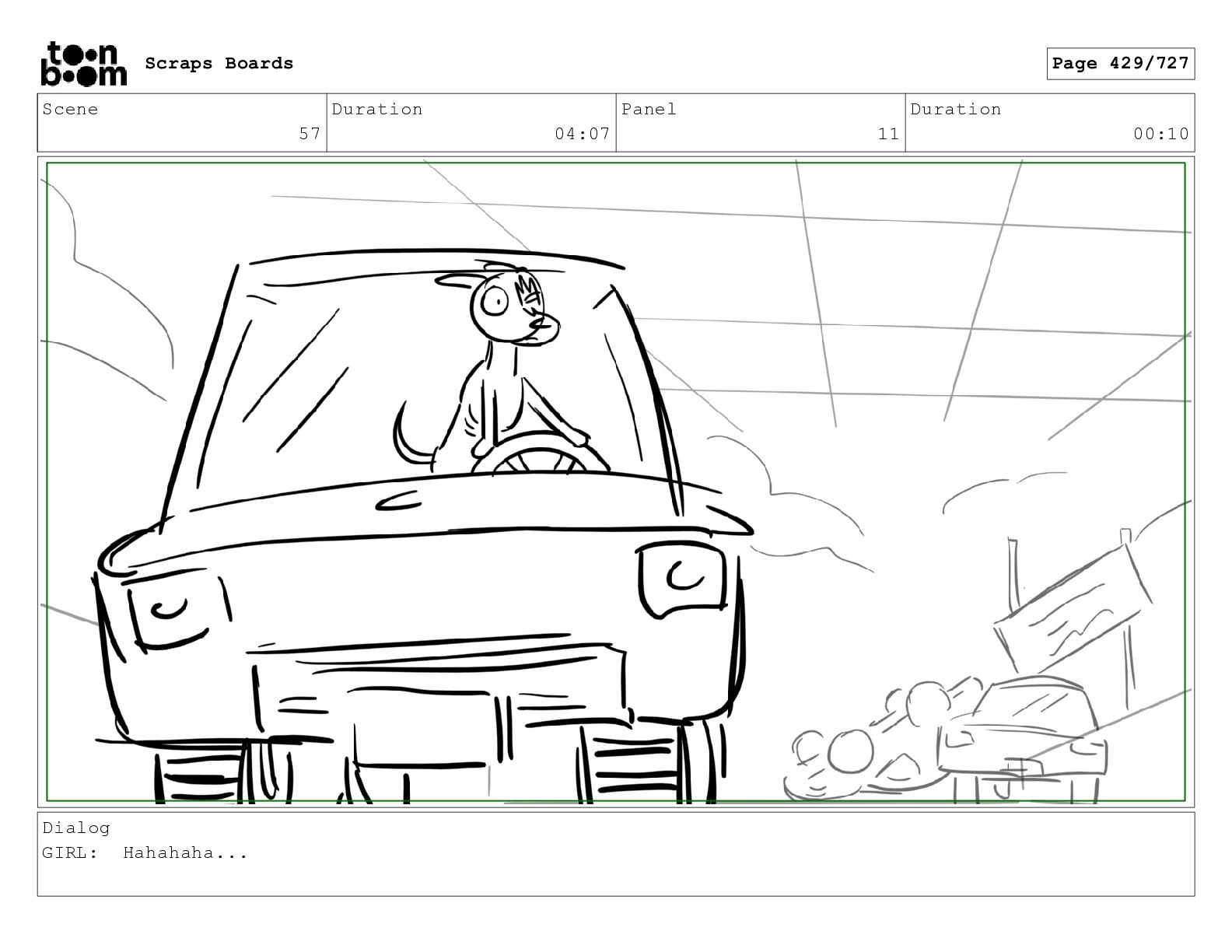The width and height of the screenshot is (1232, 952).
Task: Click the panel duration value 00:10
Action: (1160, 134)
